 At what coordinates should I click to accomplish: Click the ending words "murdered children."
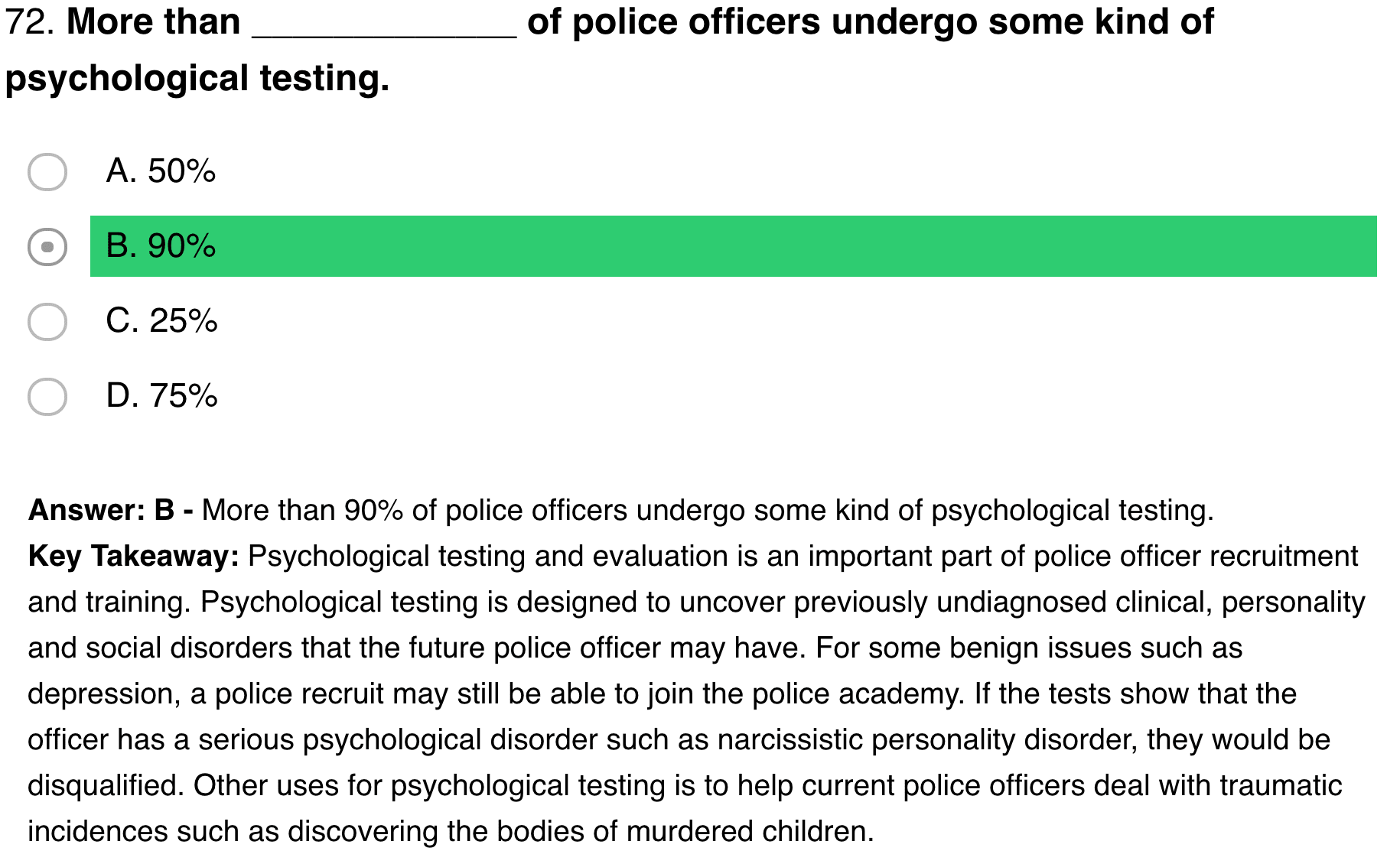750,831
